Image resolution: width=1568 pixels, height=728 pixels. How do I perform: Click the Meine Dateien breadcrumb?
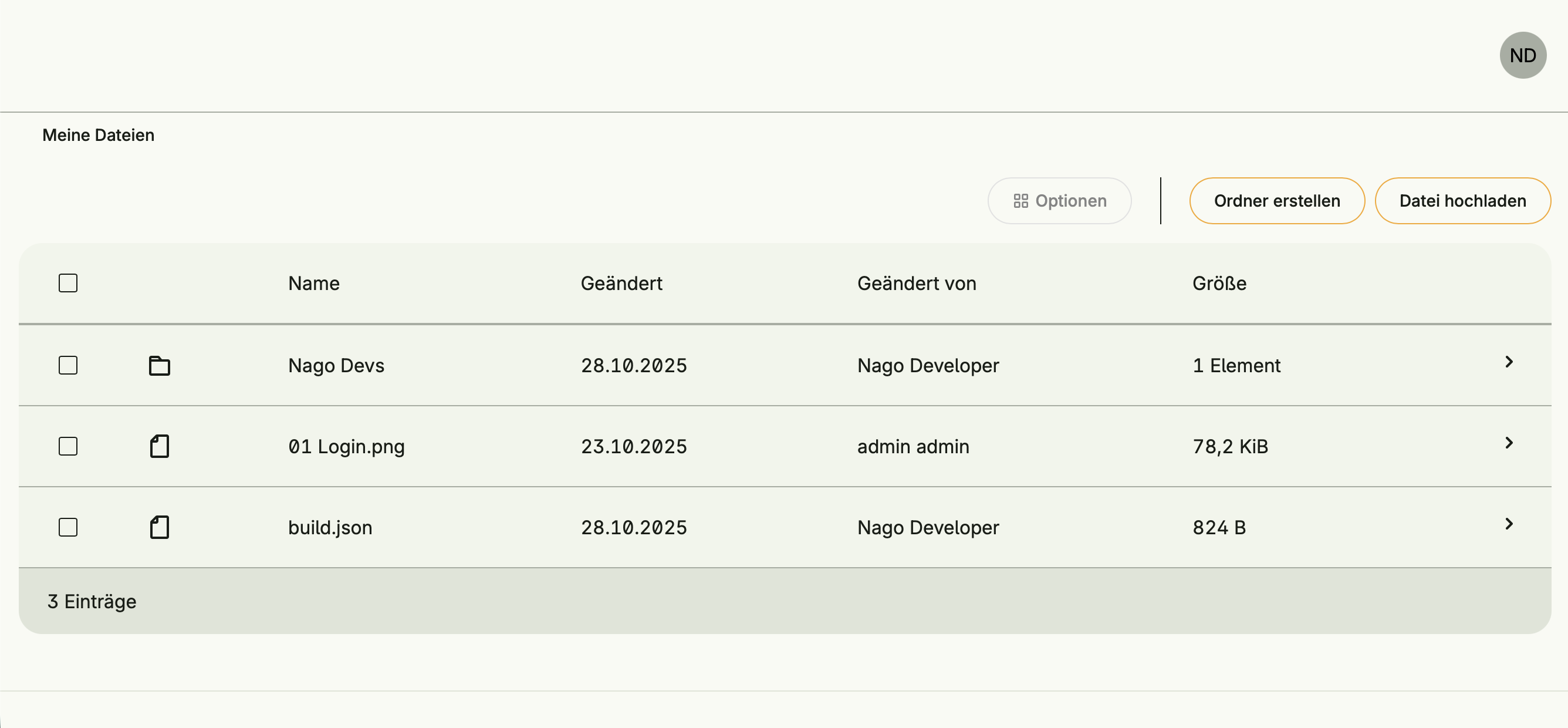98,135
